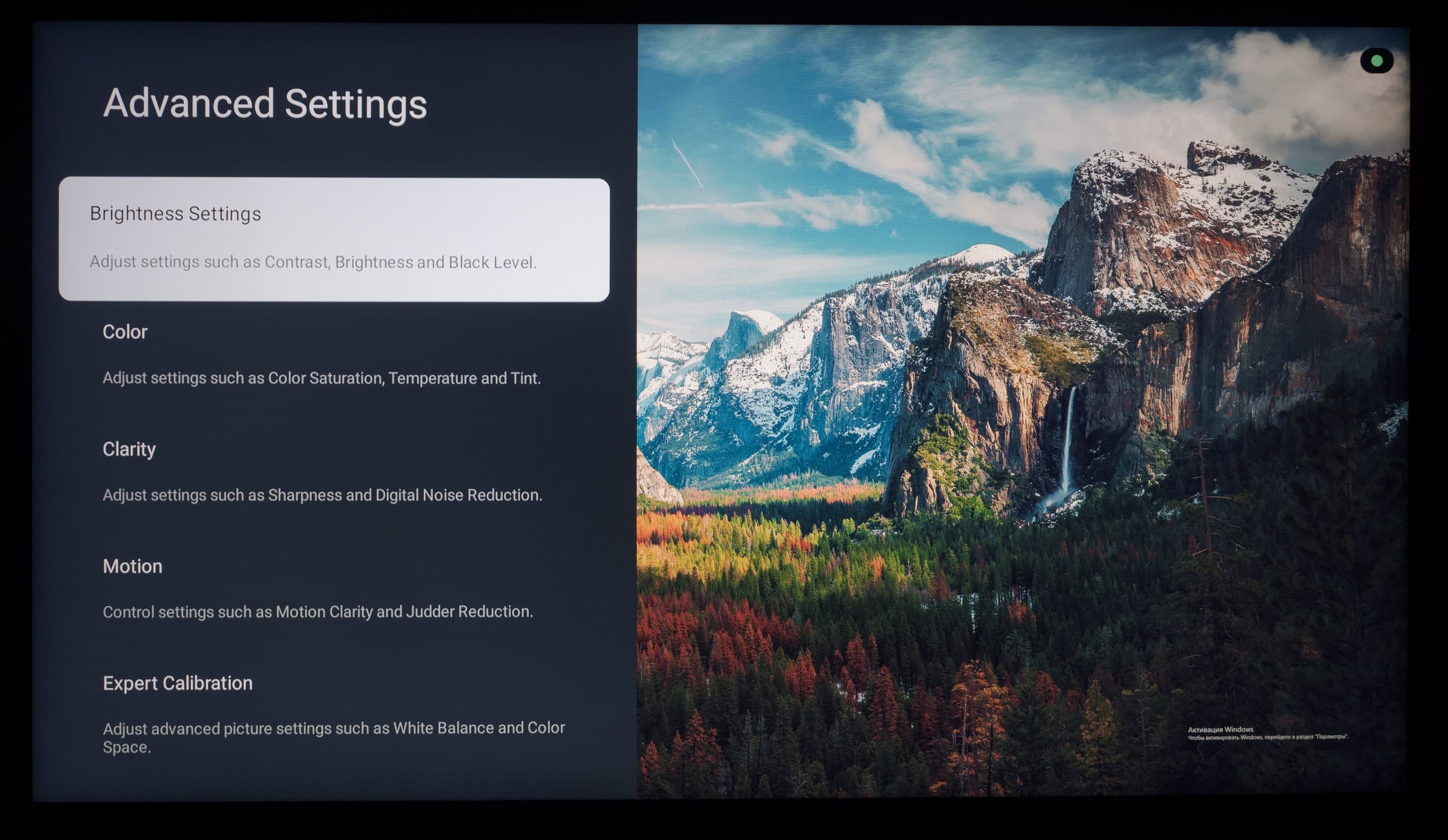Image resolution: width=1448 pixels, height=840 pixels.
Task: Click the Windows activation watermark title
Action: click(1220, 729)
